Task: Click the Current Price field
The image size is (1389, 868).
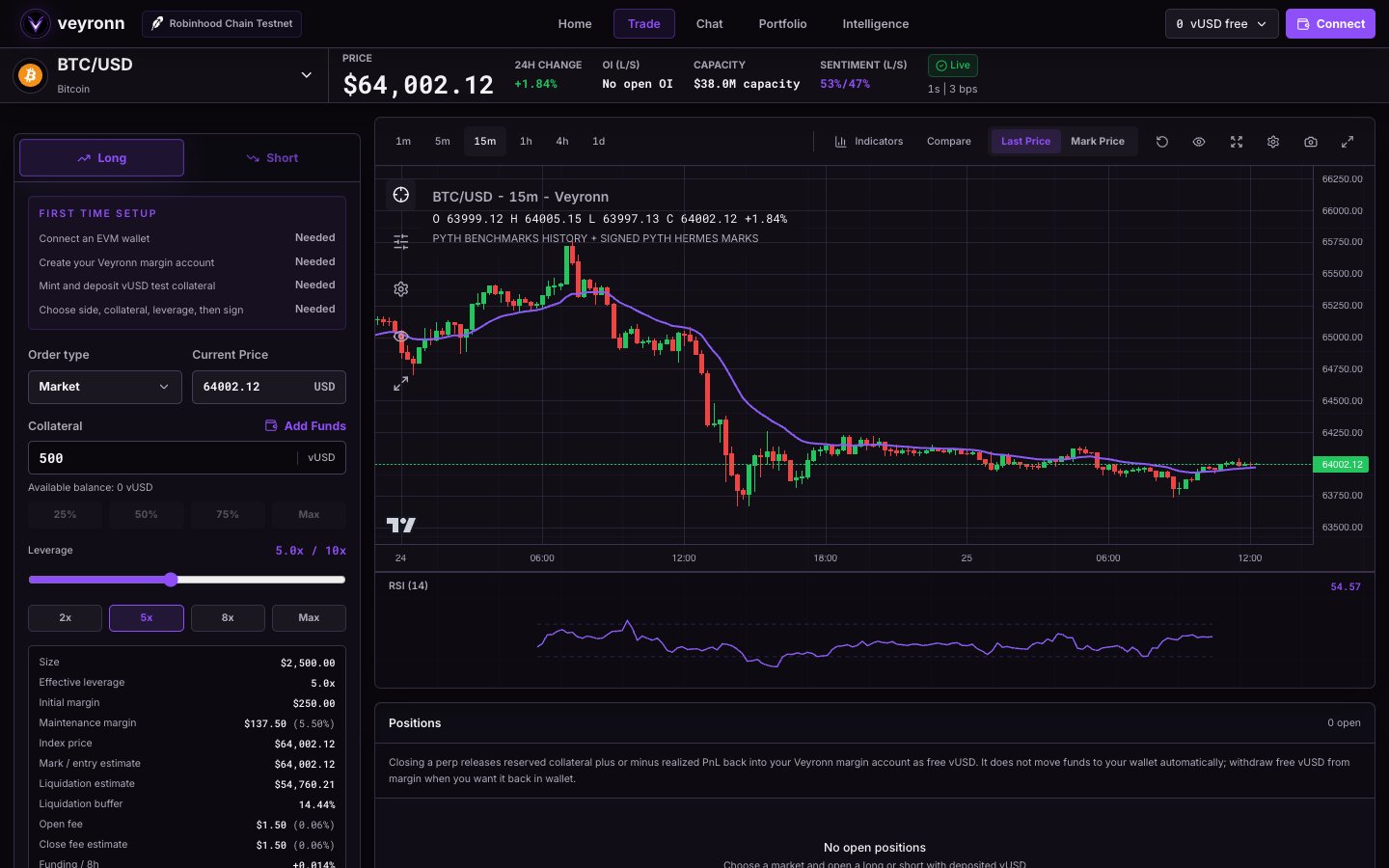Action: pyautogui.click(x=269, y=387)
